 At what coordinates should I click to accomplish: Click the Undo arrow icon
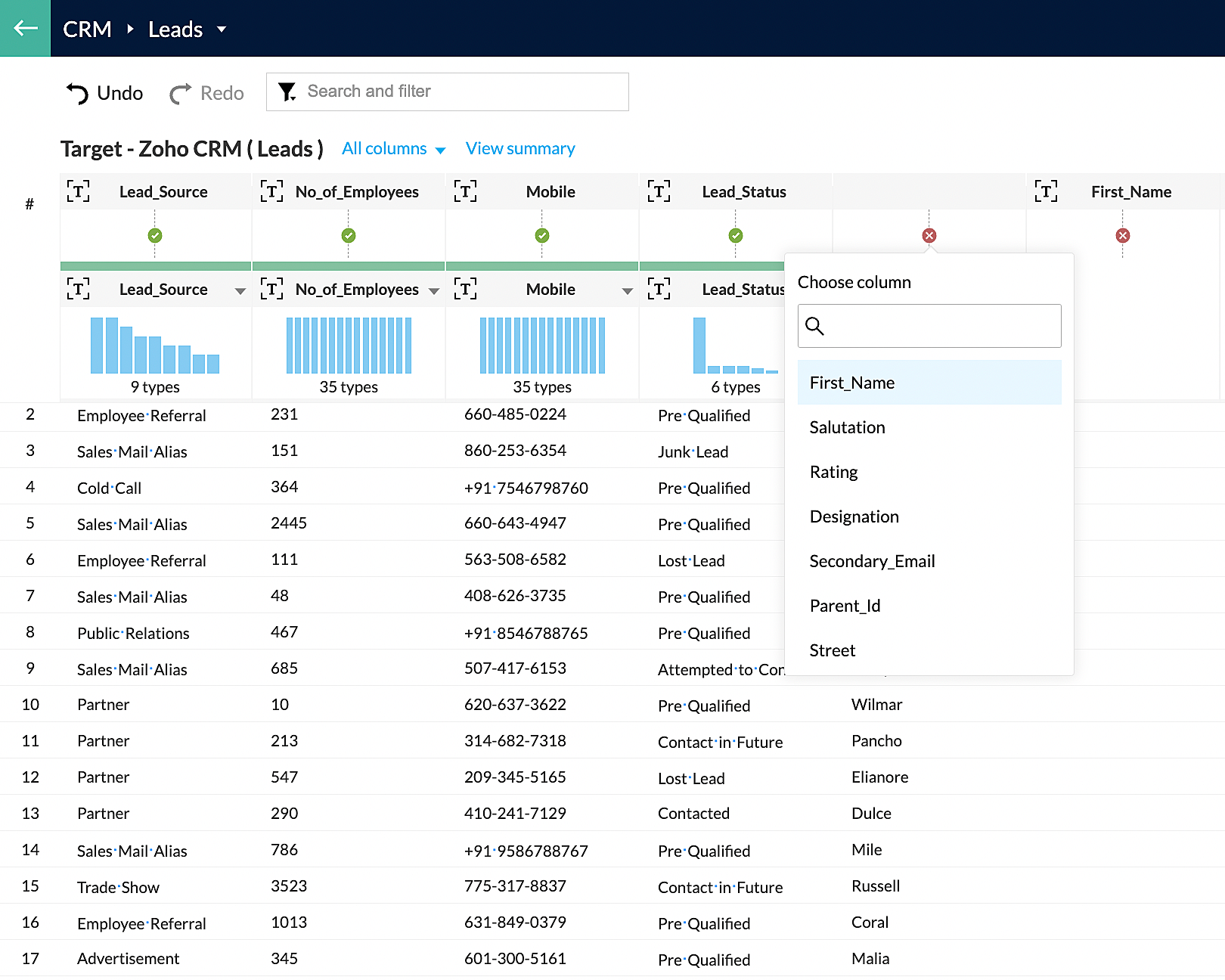(x=77, y=93)
